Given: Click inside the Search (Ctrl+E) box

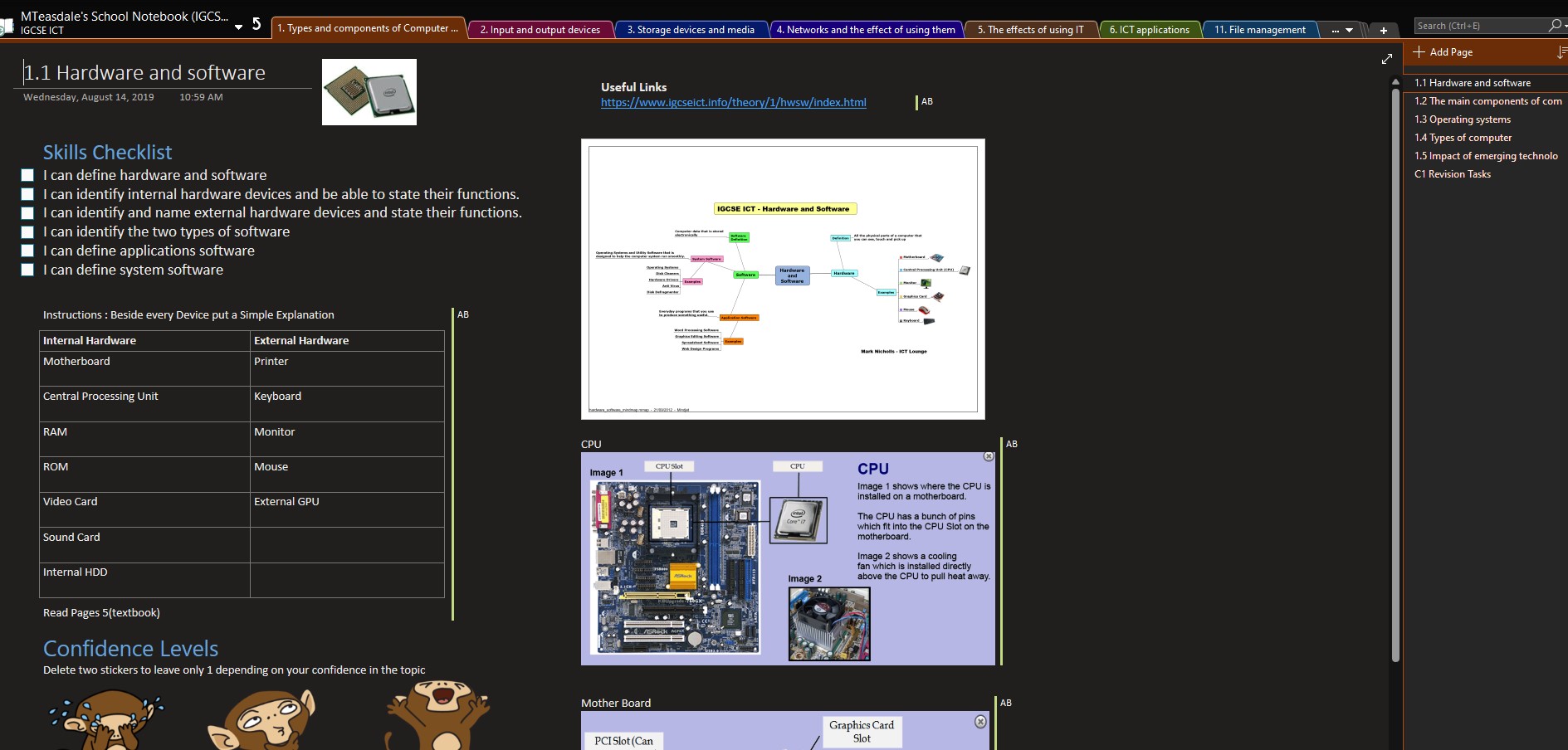Looking at the screenshot, I should pos(1478,26).
